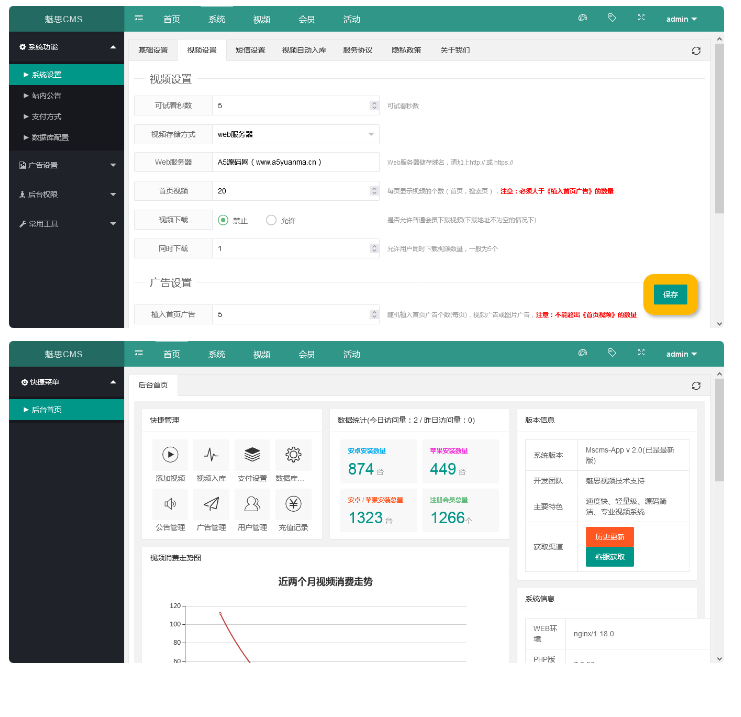Click the Web服务器 input field
The width and height of the screenshot is (741, 717).
pyautogui.click(x=295, y=161)
